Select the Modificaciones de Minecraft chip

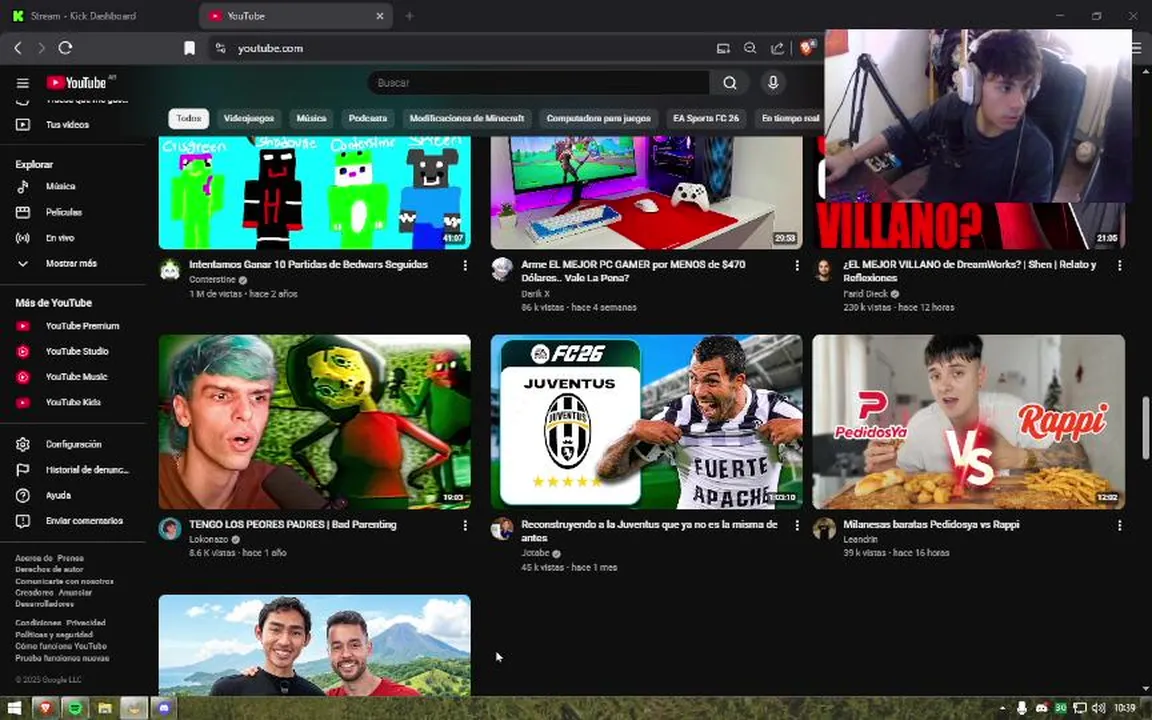[x=467, y=118]
